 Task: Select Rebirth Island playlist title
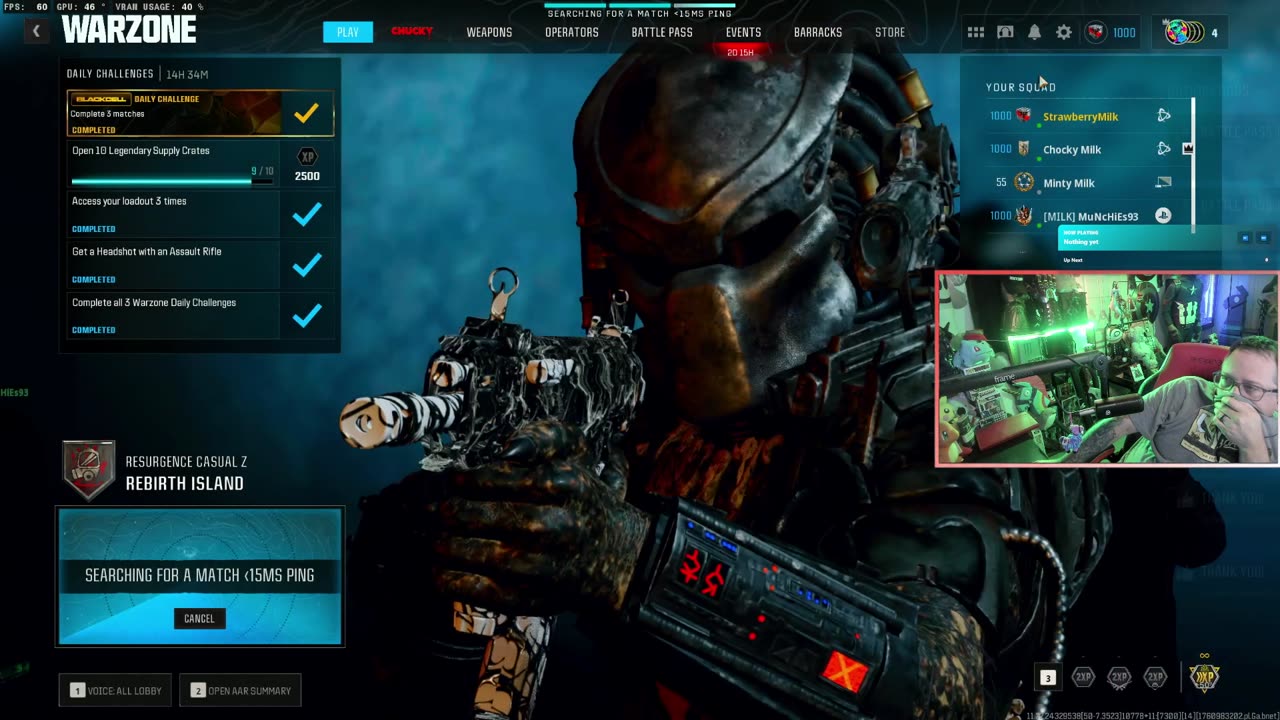(185, 483)
